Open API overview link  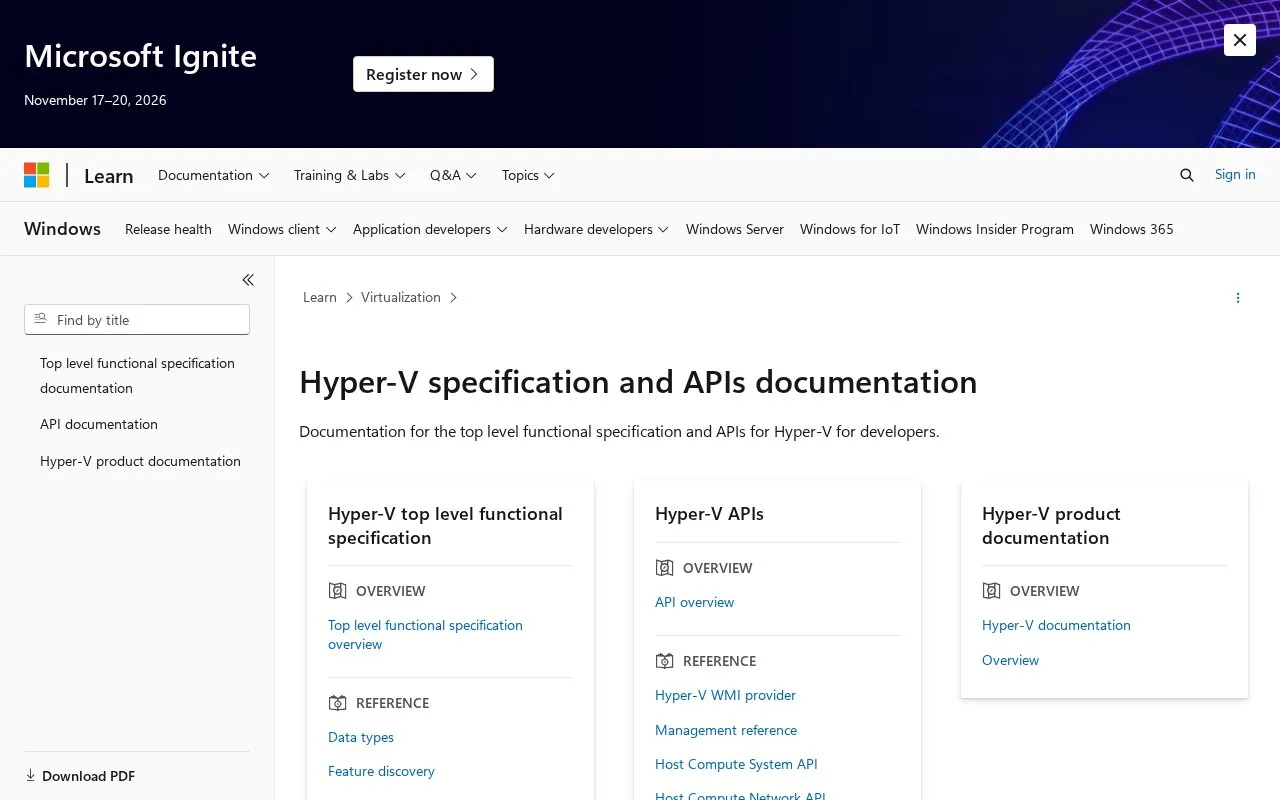click(x=694, y=602)
